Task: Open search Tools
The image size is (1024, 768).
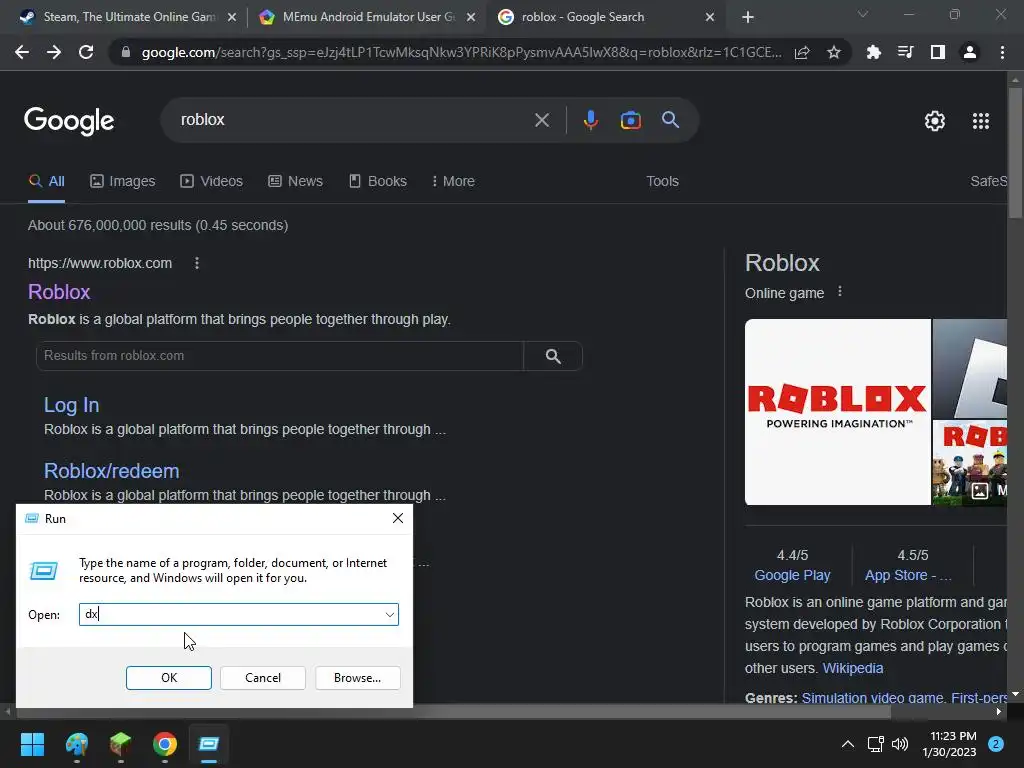Action: click(662, 182)
